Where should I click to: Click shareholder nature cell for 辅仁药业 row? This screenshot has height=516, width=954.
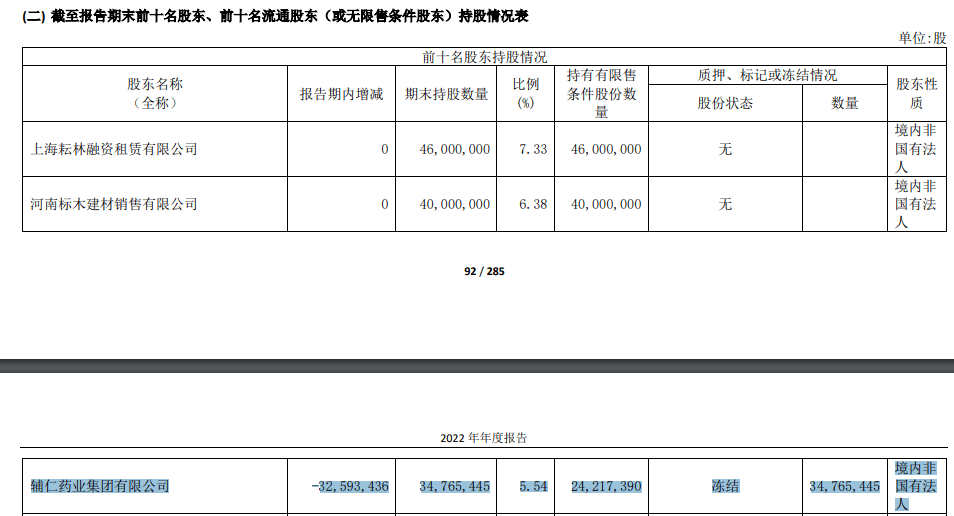tap(916, 486)
